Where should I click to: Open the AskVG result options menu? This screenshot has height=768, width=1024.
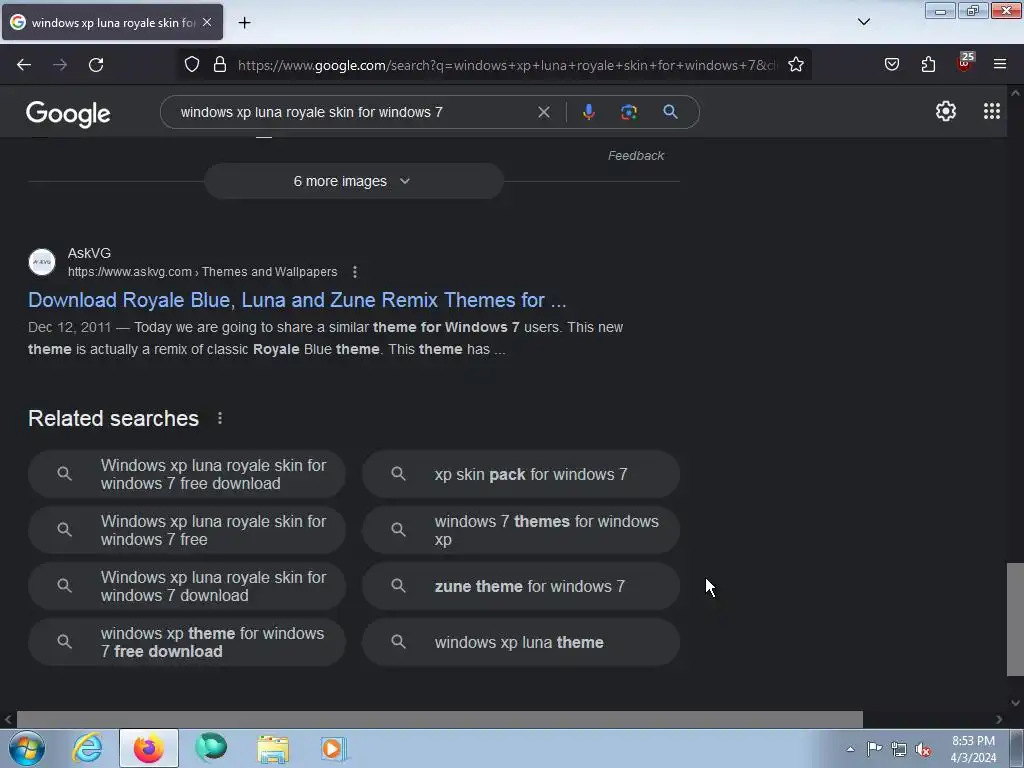[x=355, y=272]
